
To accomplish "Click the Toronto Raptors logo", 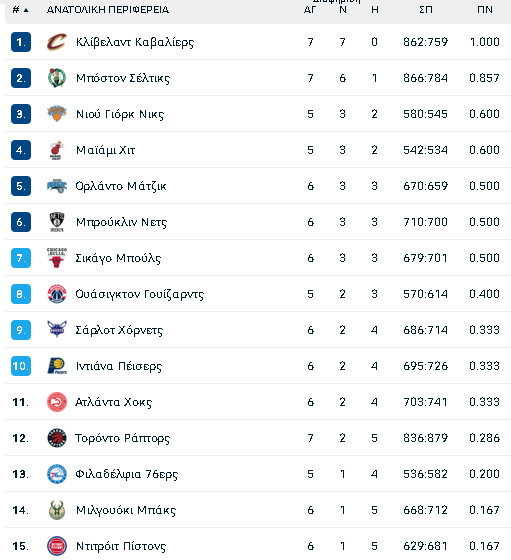I will click(x=57, y=438).
